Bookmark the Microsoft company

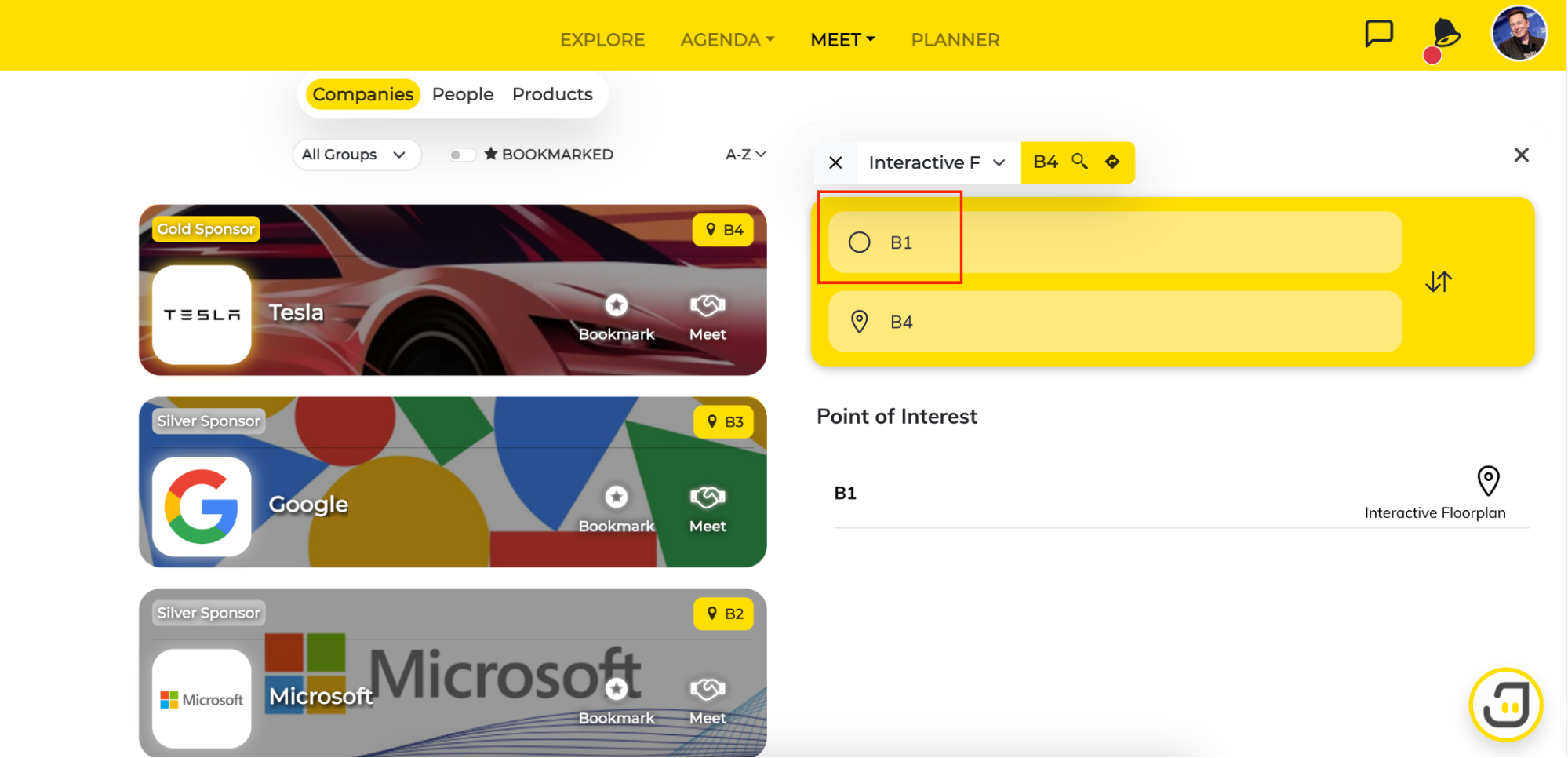(617, 702)
